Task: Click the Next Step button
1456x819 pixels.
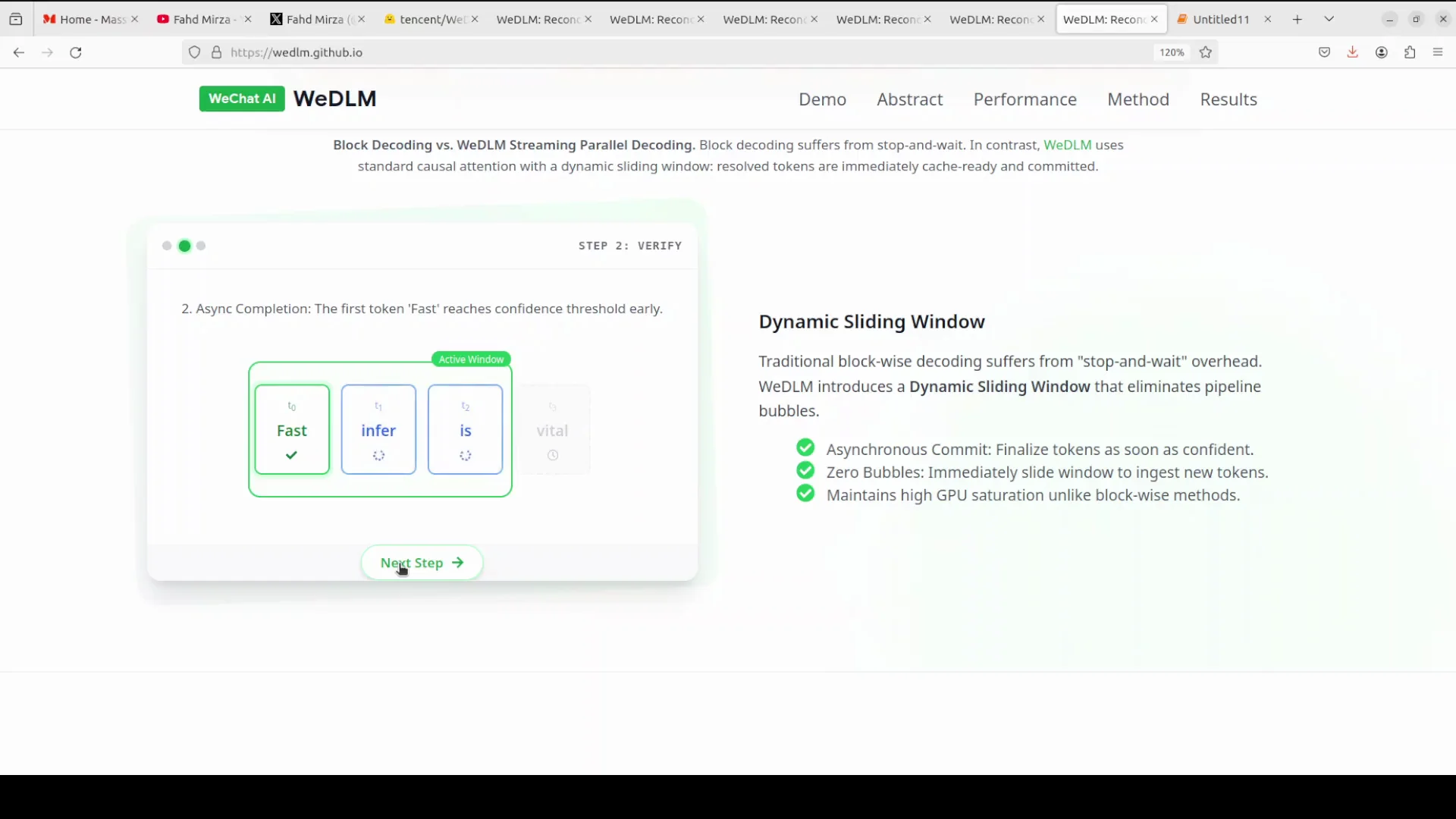Action: [422, 563]
